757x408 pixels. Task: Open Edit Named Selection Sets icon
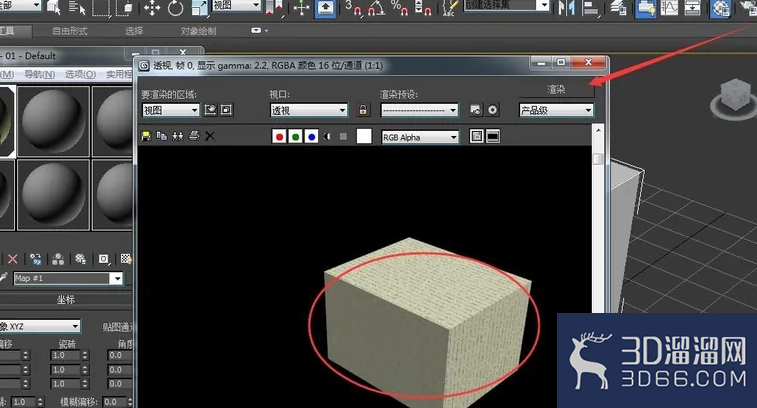point(450,8)
